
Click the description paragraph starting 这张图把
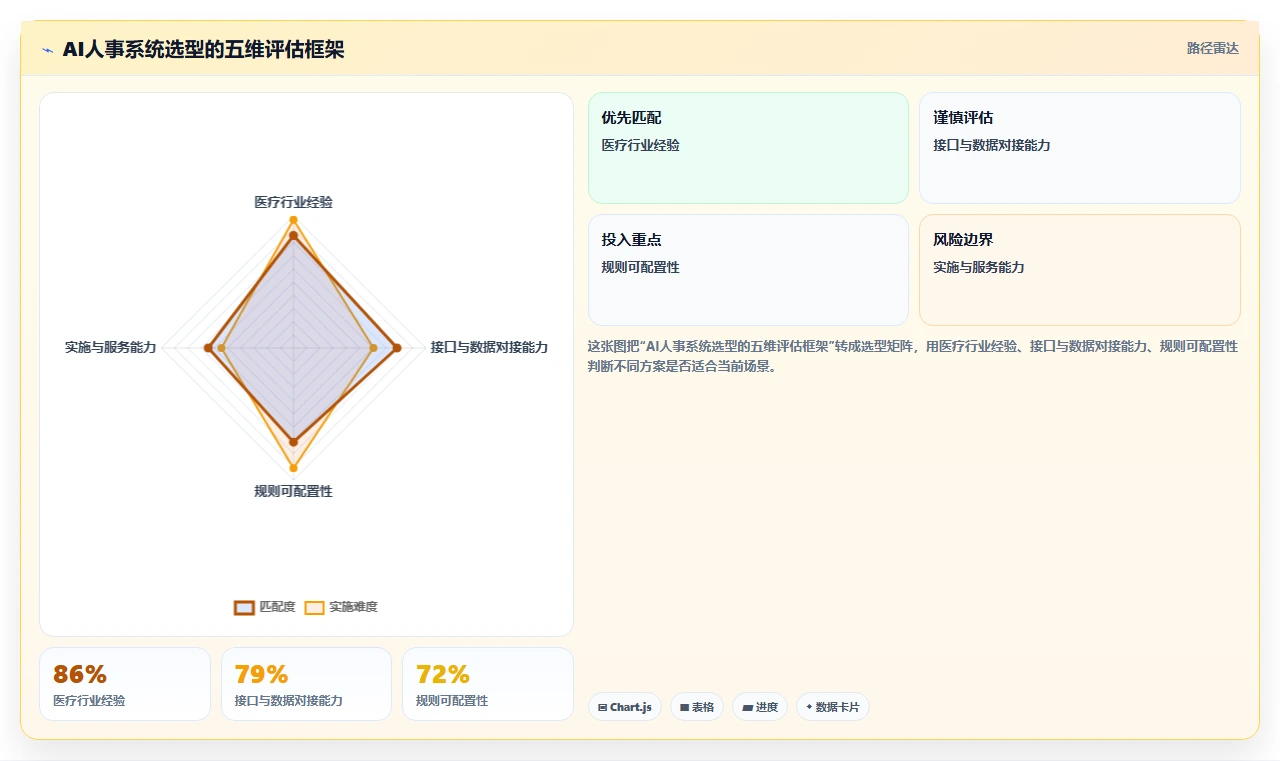pyautogui.click(x=913, y=356)
